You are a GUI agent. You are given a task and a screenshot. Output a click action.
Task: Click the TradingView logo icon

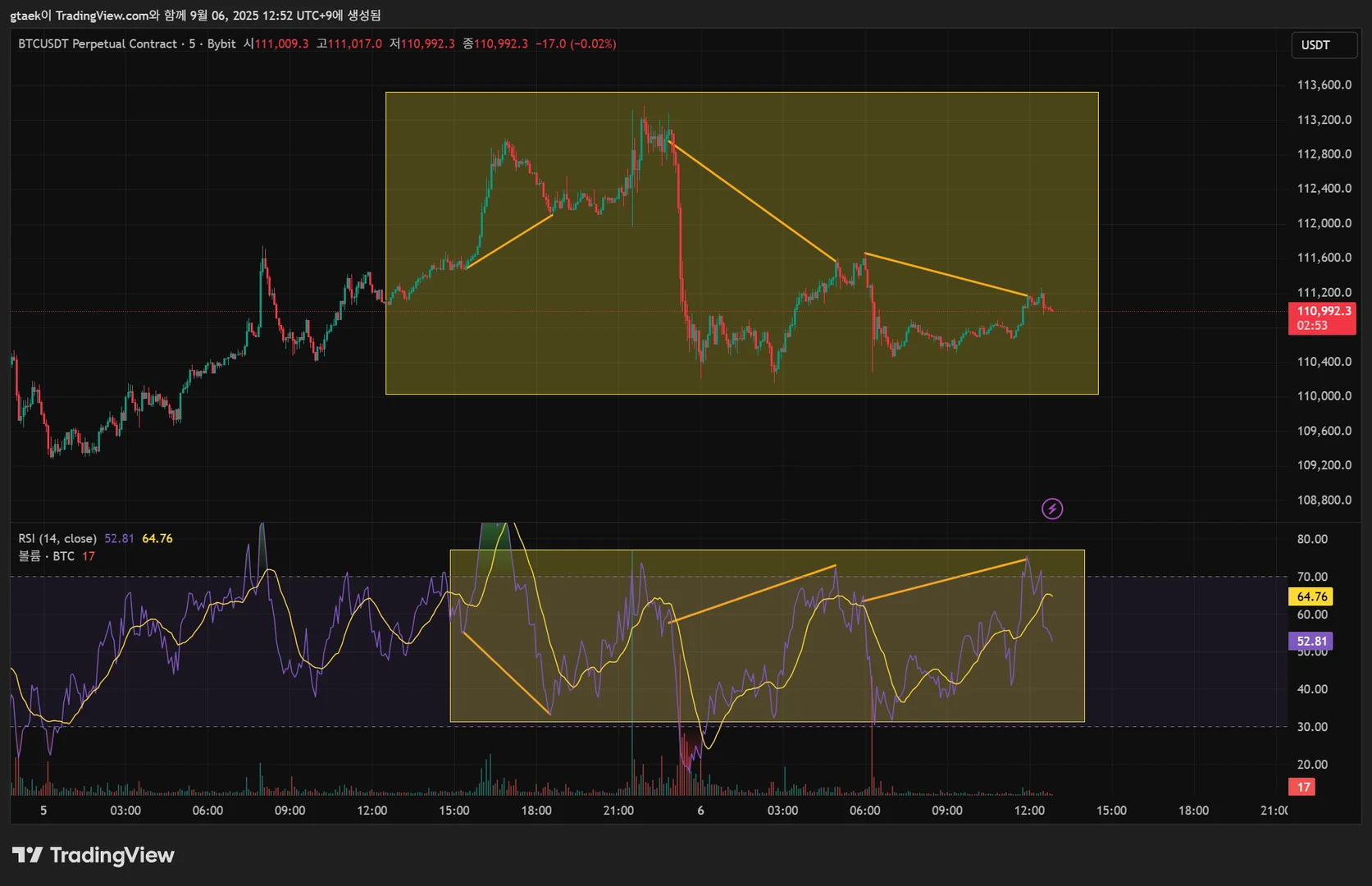(27, 855)
